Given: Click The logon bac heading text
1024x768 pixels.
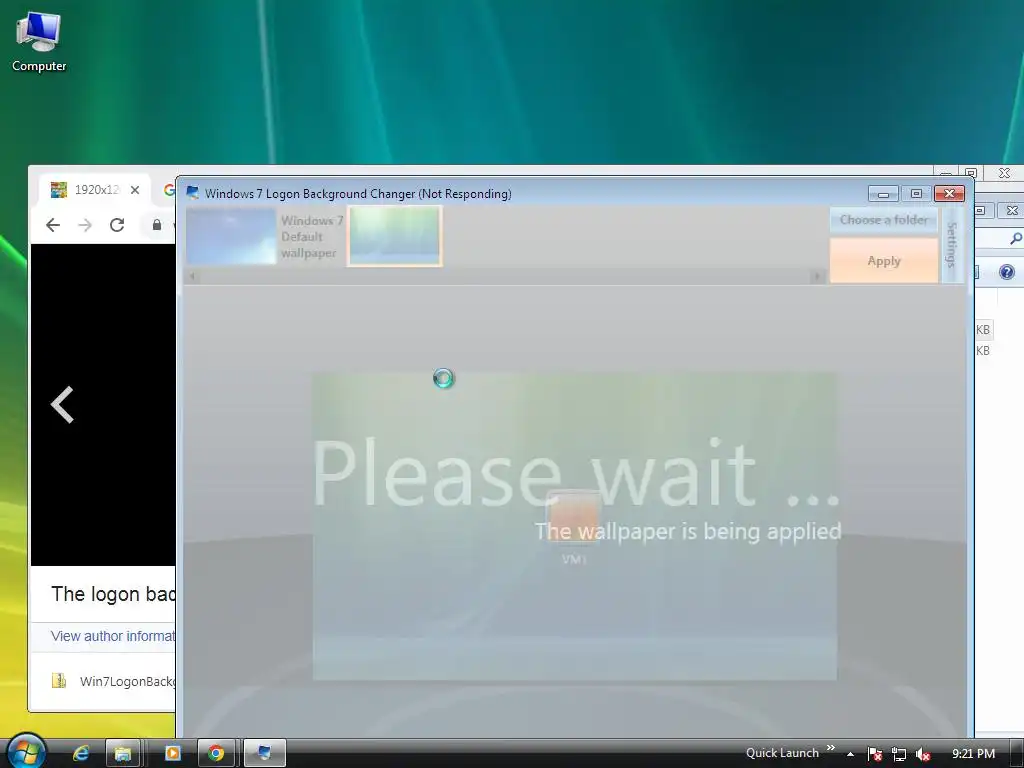Looking at the screenshot, I should (x=113, y=594).
